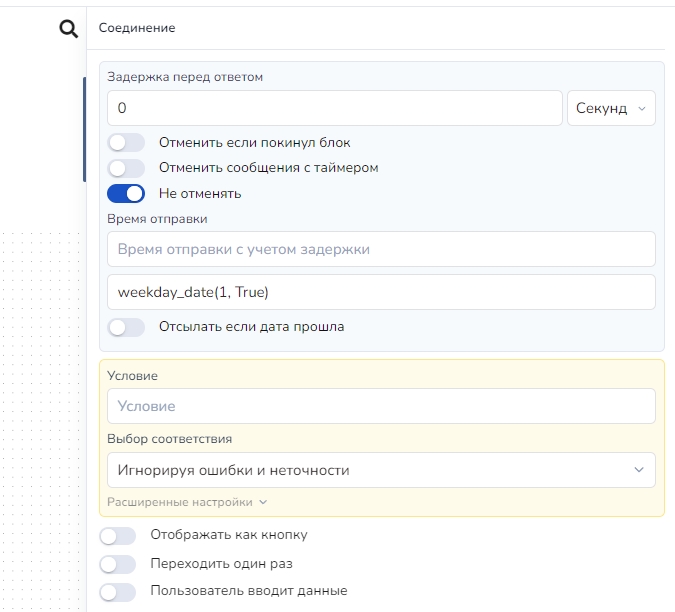Click the dotted canvas area at left
Viewport: 675px width, 612px height.
(x=40, y=400)
